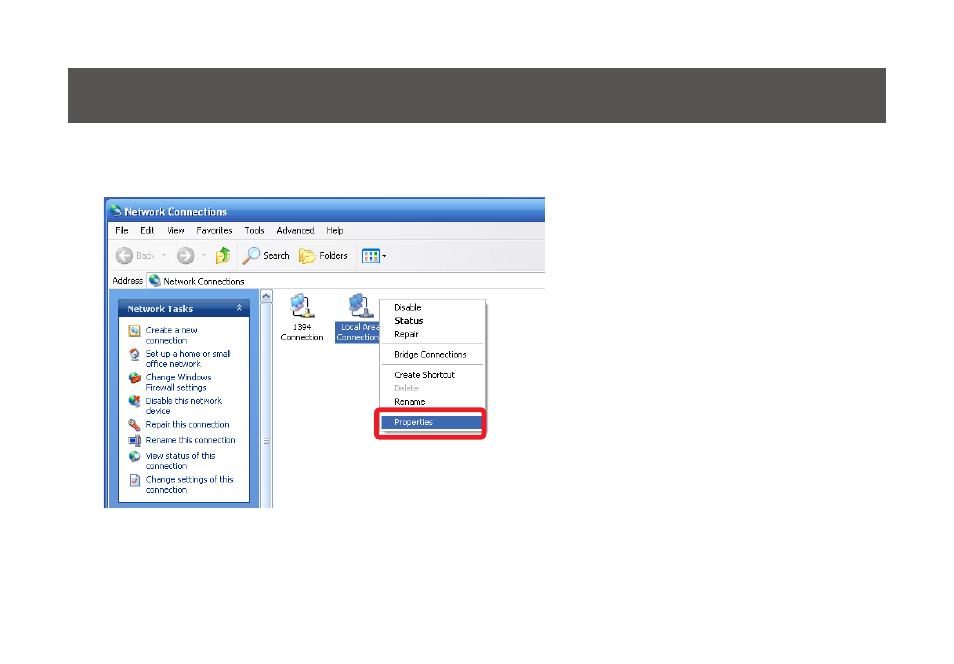Click Change settings of this connection
The image size is (954, 664).
tap(189, 484)
